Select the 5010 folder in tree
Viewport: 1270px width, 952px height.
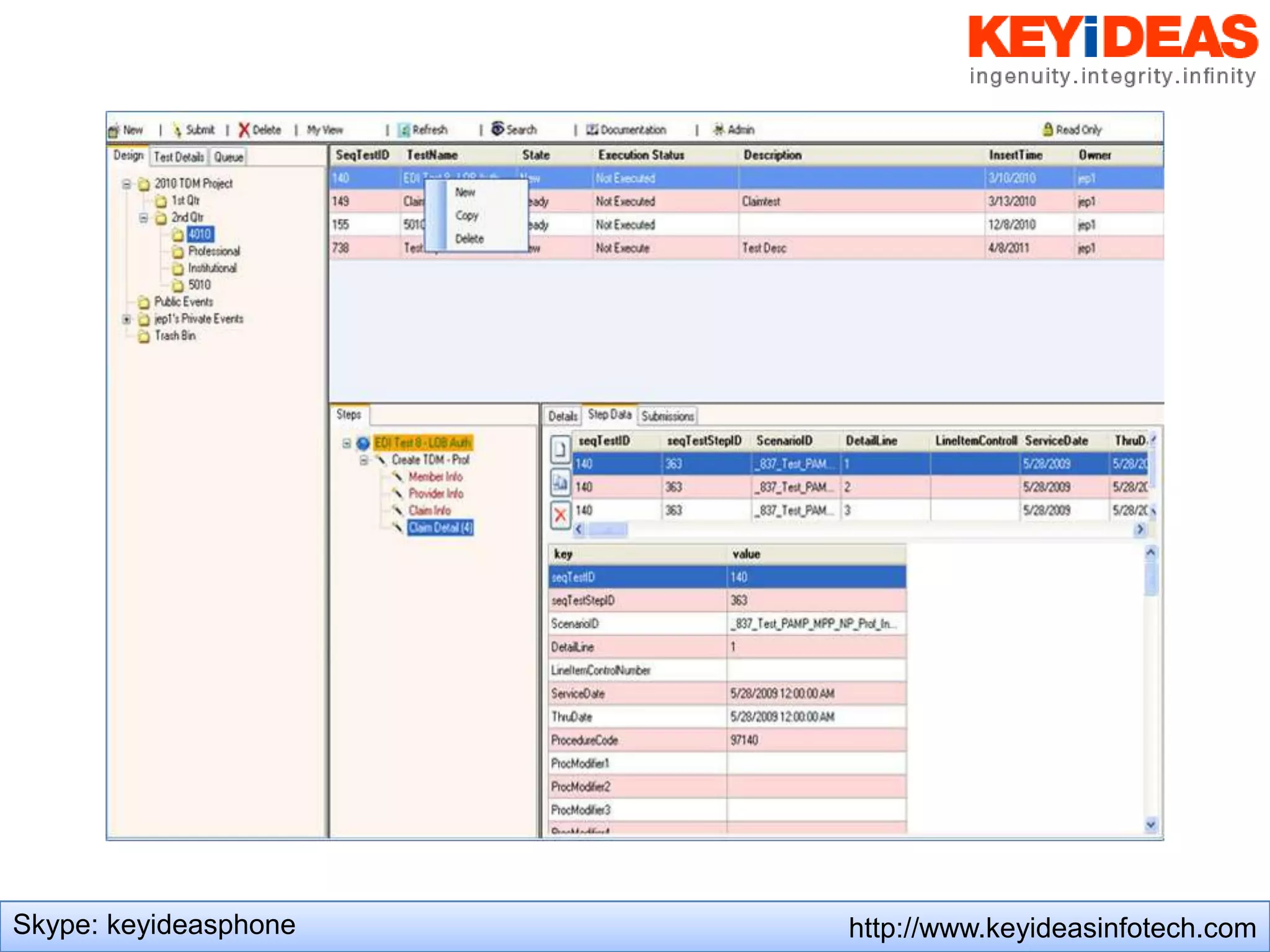pyautogui.click(x=199, y=285)
